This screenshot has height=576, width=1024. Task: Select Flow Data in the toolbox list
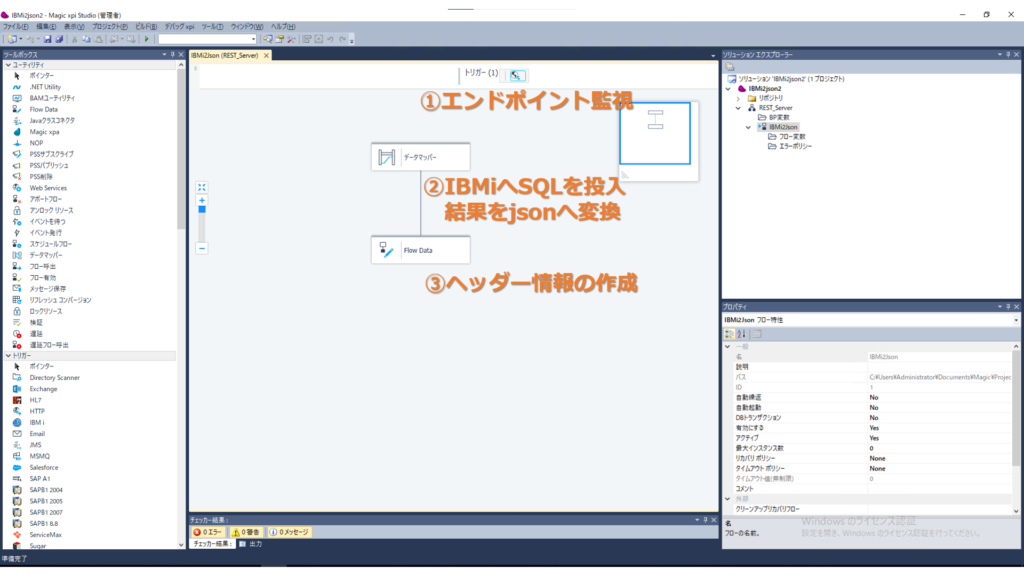[43, 109]
